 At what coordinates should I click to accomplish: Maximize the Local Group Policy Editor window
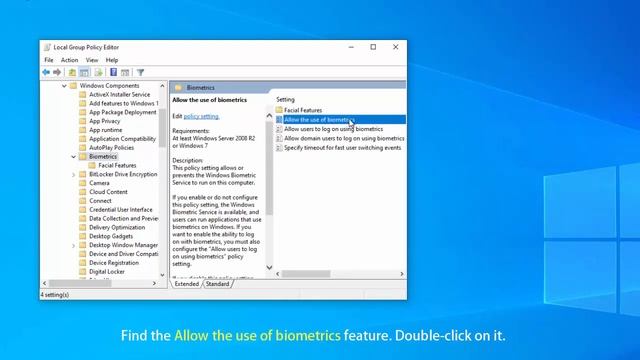click(373, 47)
